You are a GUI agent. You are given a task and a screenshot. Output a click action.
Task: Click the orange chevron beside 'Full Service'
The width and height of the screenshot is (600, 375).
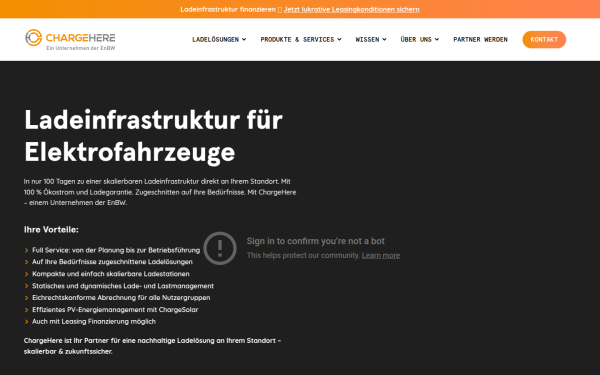tap(26, 250)
